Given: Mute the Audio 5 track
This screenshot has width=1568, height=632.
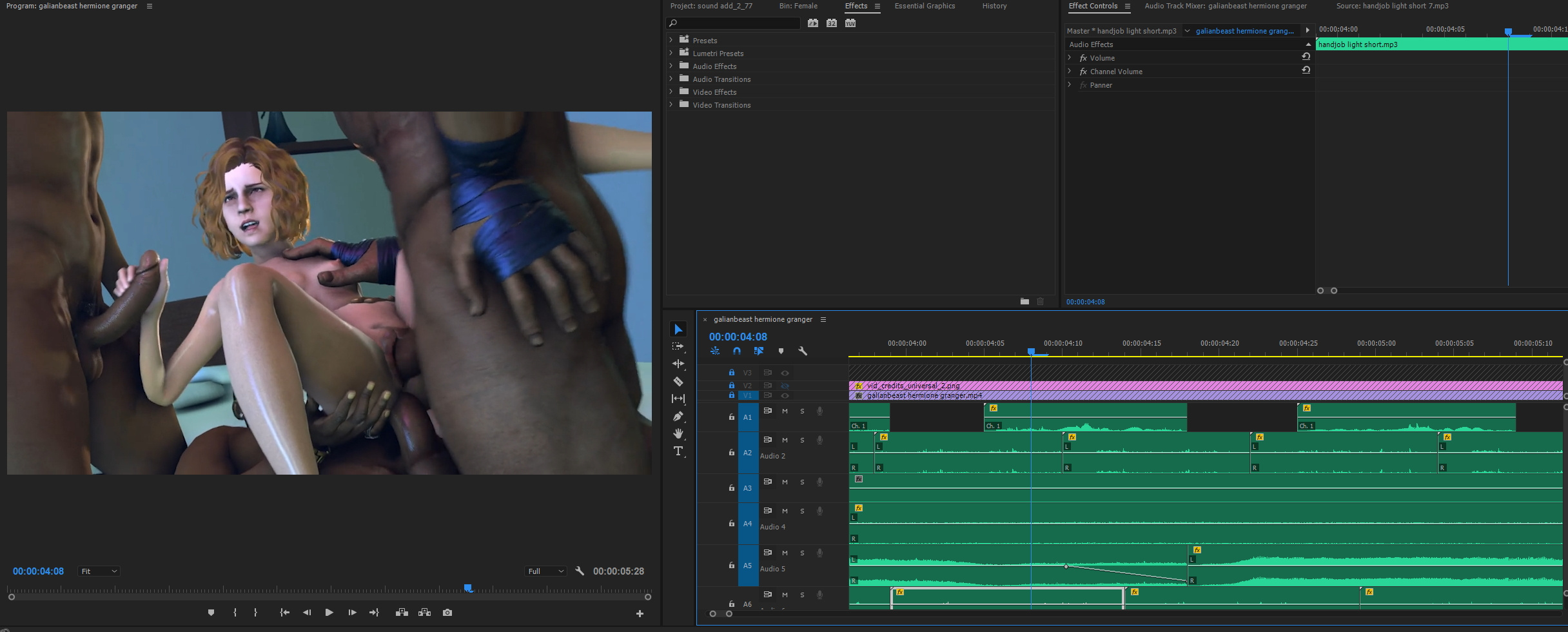Looking at the screenshot, I should coord(785,553).
